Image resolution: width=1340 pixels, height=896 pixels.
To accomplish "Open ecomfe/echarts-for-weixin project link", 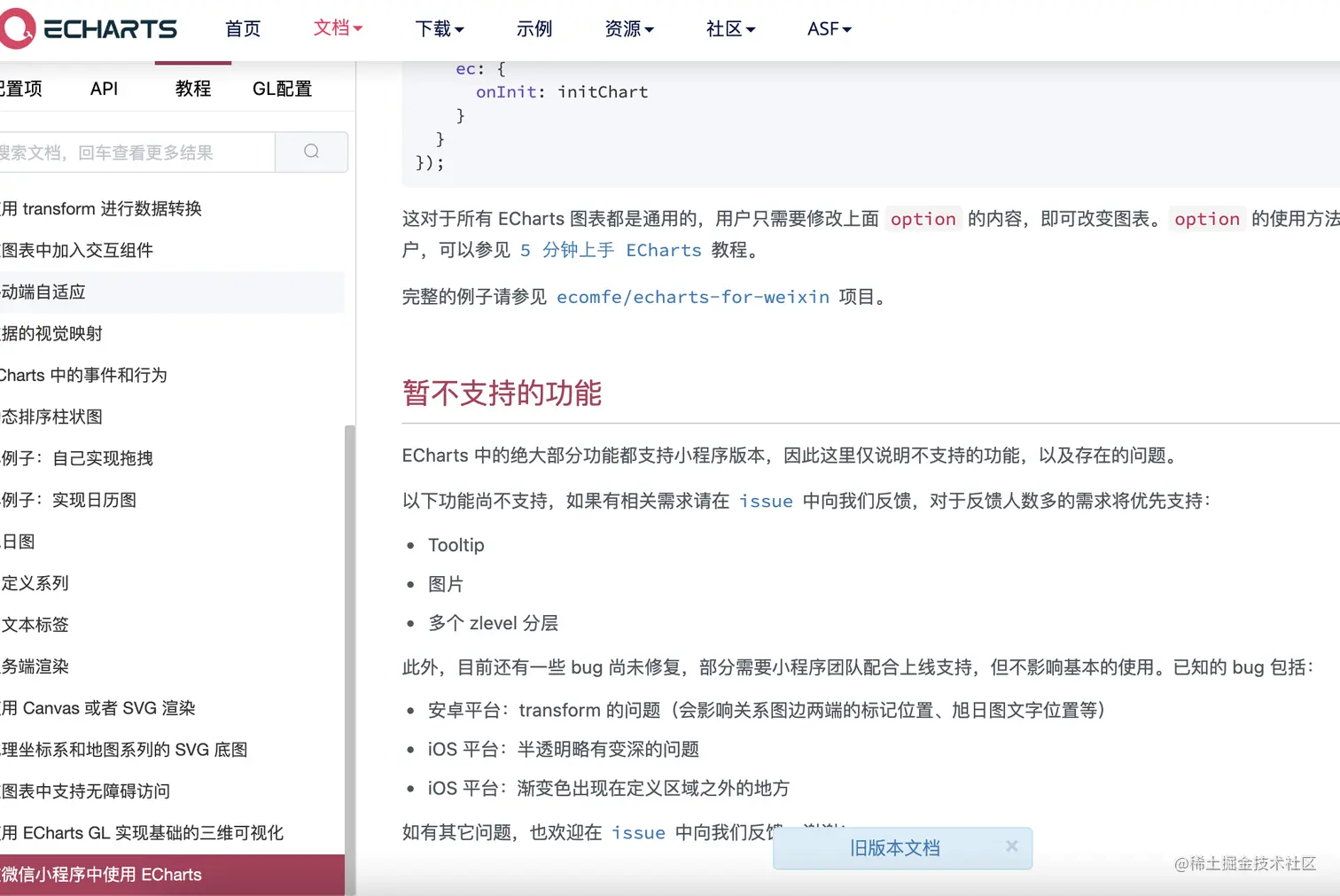I will click(693, 297).
